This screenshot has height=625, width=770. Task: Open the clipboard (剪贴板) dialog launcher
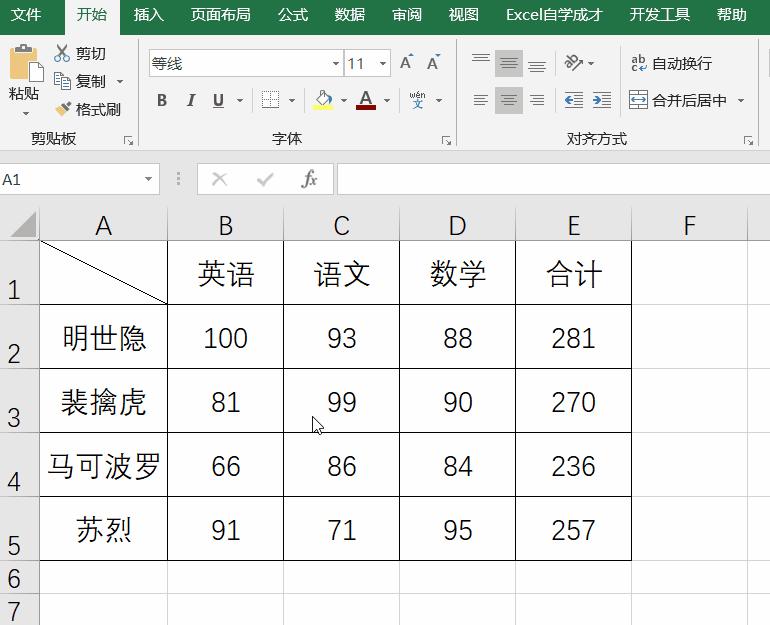point(129,141)
